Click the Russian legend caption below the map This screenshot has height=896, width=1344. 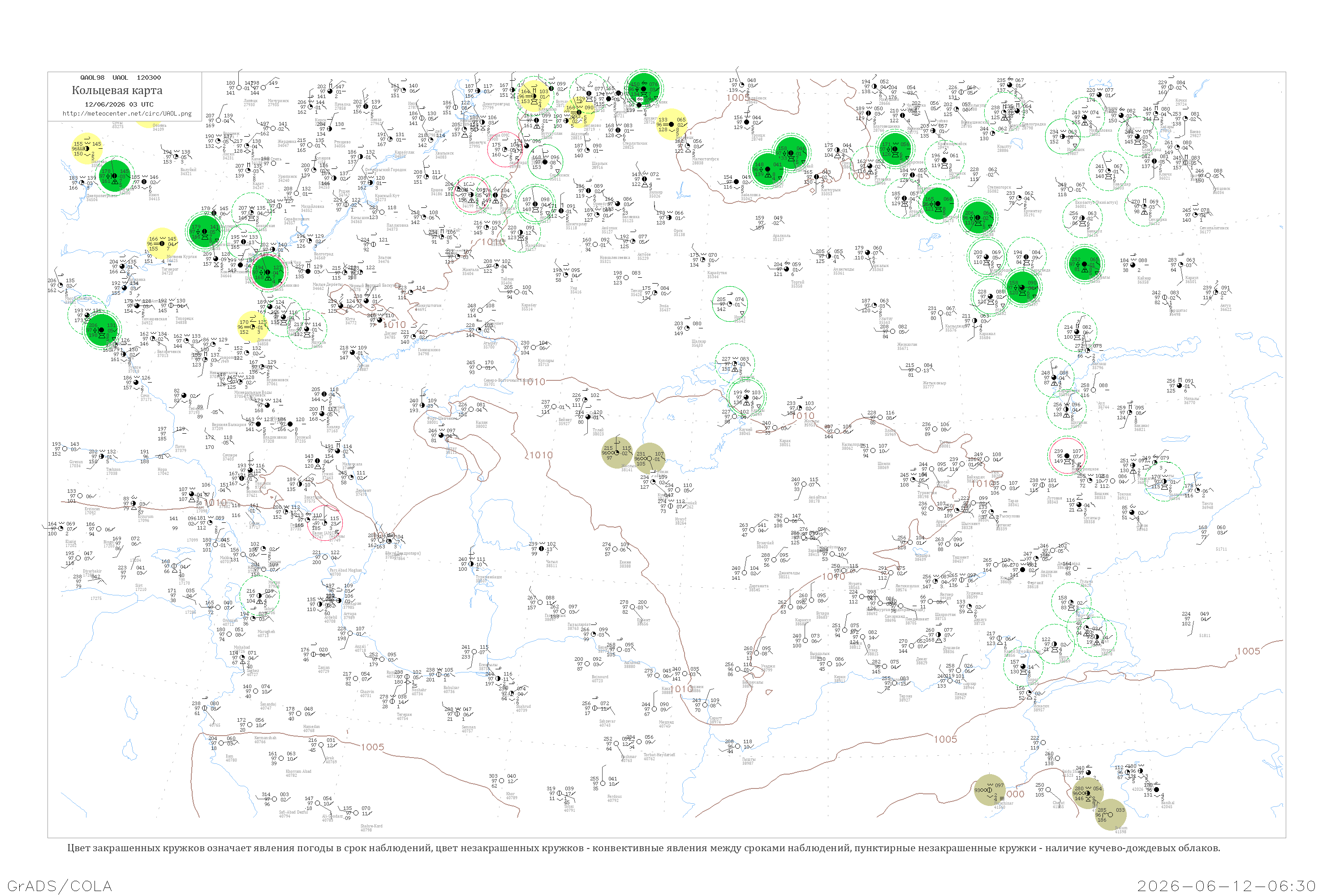[x=643, y=848]
